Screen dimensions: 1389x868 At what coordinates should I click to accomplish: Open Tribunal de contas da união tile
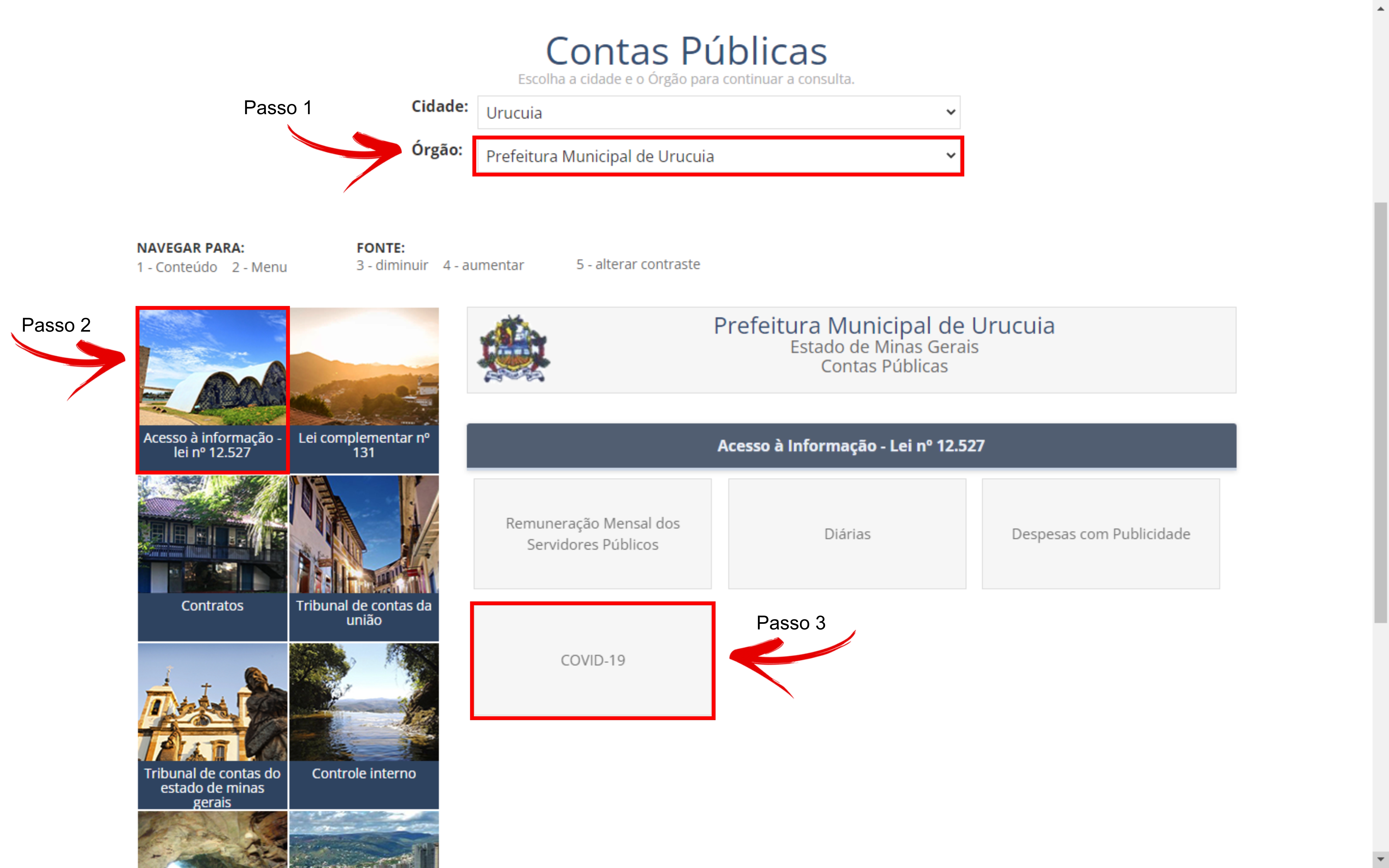(x=364, y=558)
